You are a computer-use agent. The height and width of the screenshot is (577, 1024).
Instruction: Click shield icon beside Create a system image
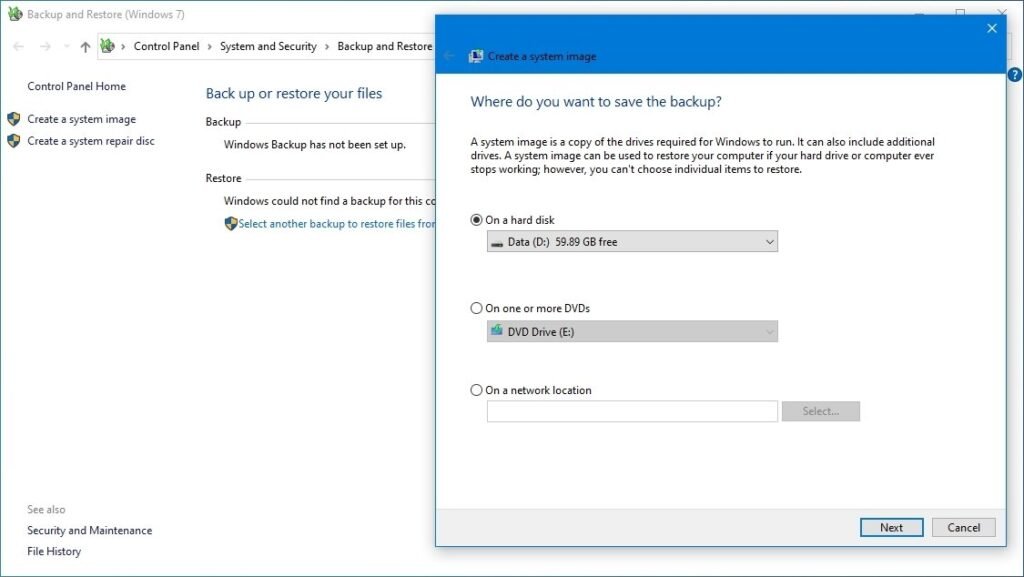pyautogui.click(x=14, y=119)
